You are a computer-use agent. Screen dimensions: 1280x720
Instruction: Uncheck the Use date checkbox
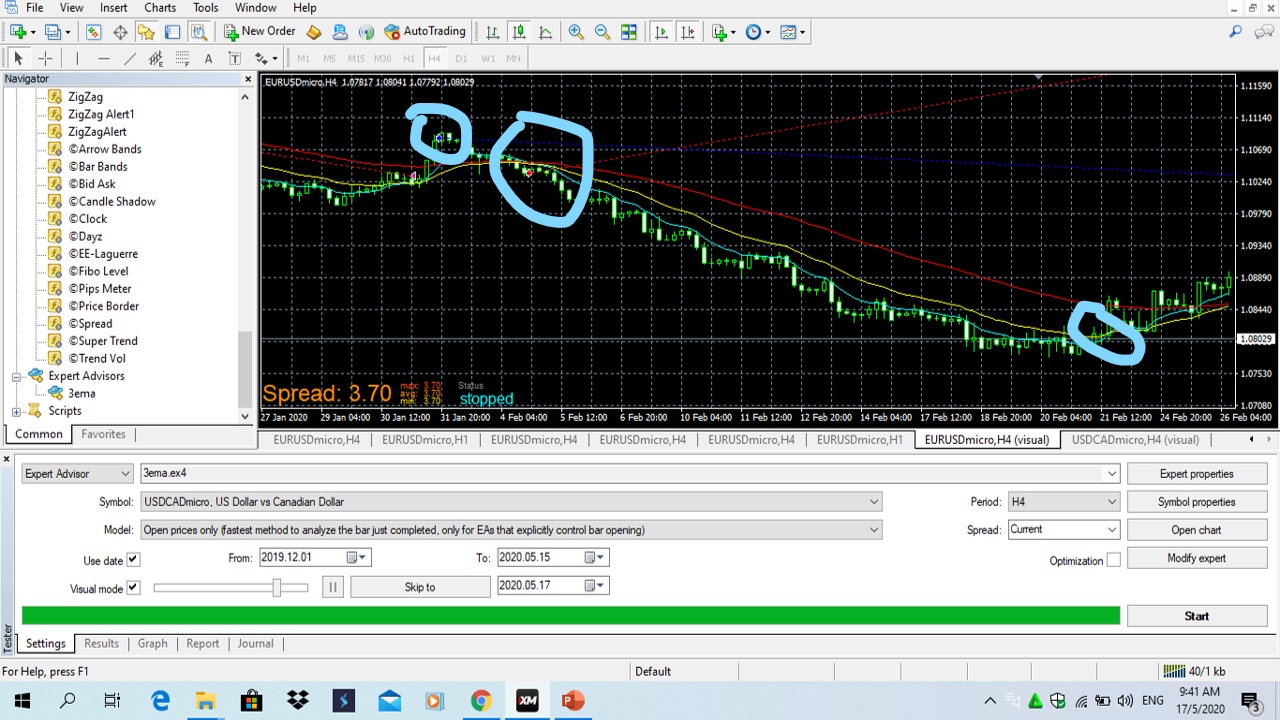(133, 559)
